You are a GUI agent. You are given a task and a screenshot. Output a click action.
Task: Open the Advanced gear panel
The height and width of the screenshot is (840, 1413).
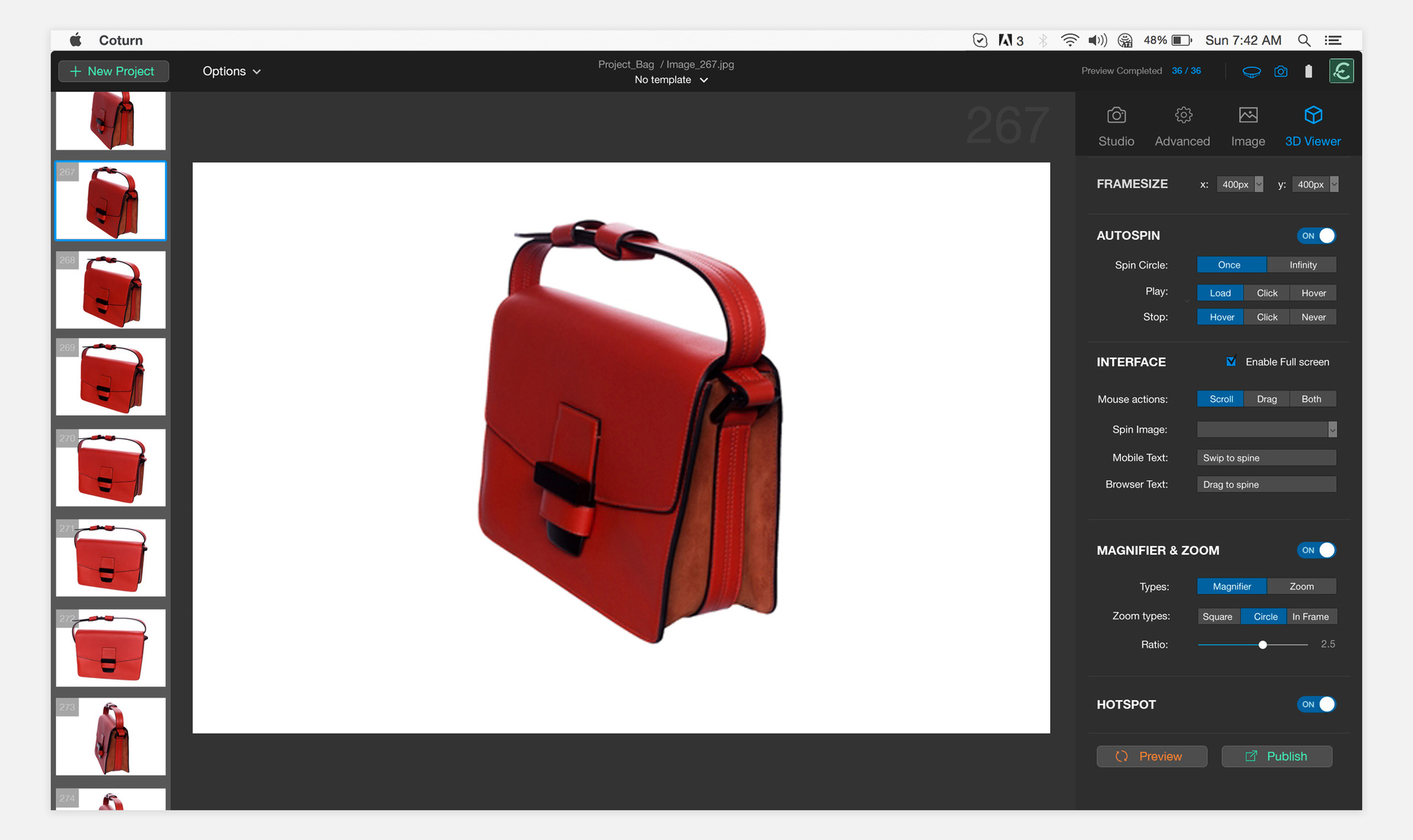[x=1182, y=126]
